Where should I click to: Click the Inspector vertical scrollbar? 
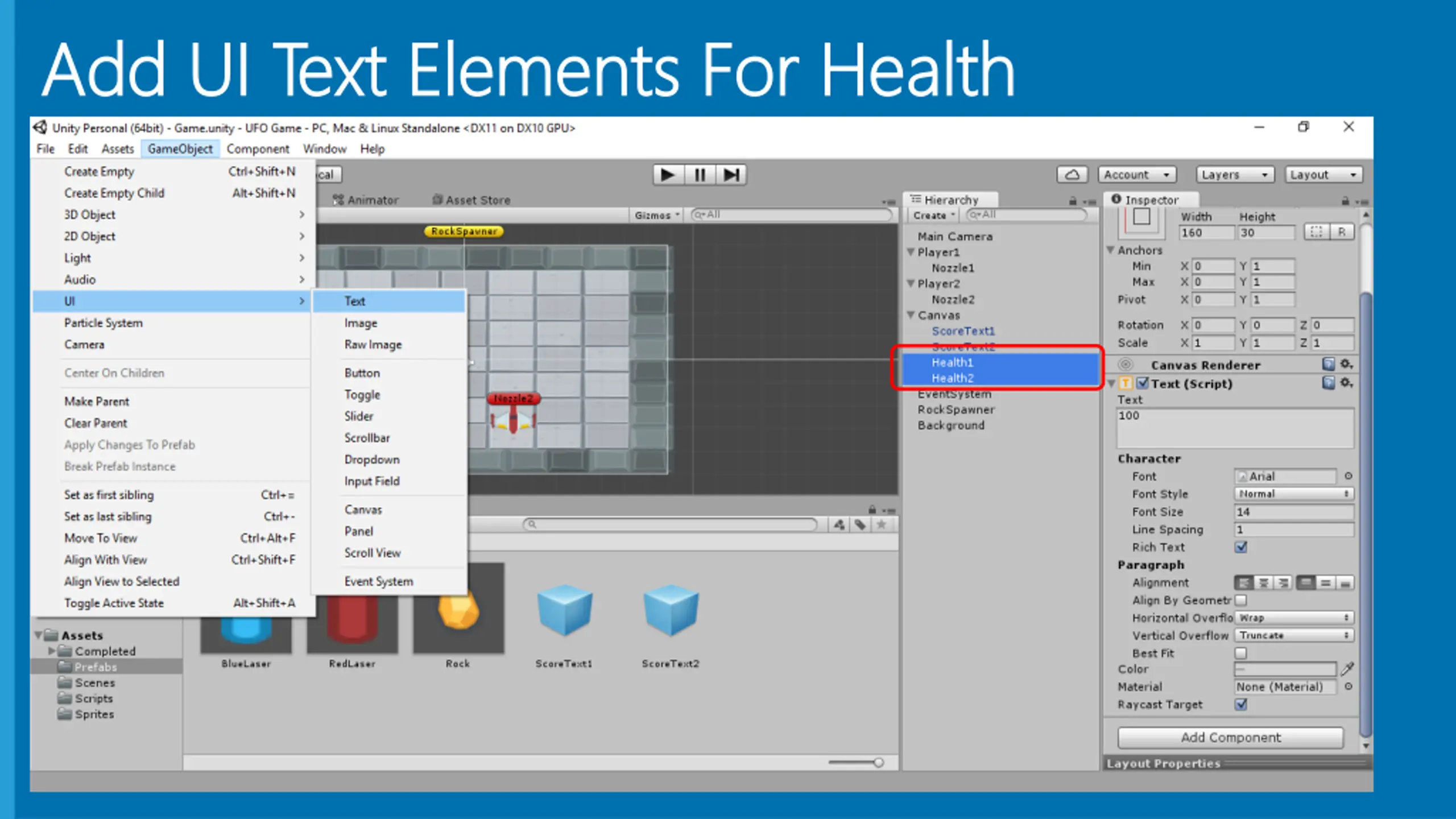pyautogui.click(x=1366, y=515)
